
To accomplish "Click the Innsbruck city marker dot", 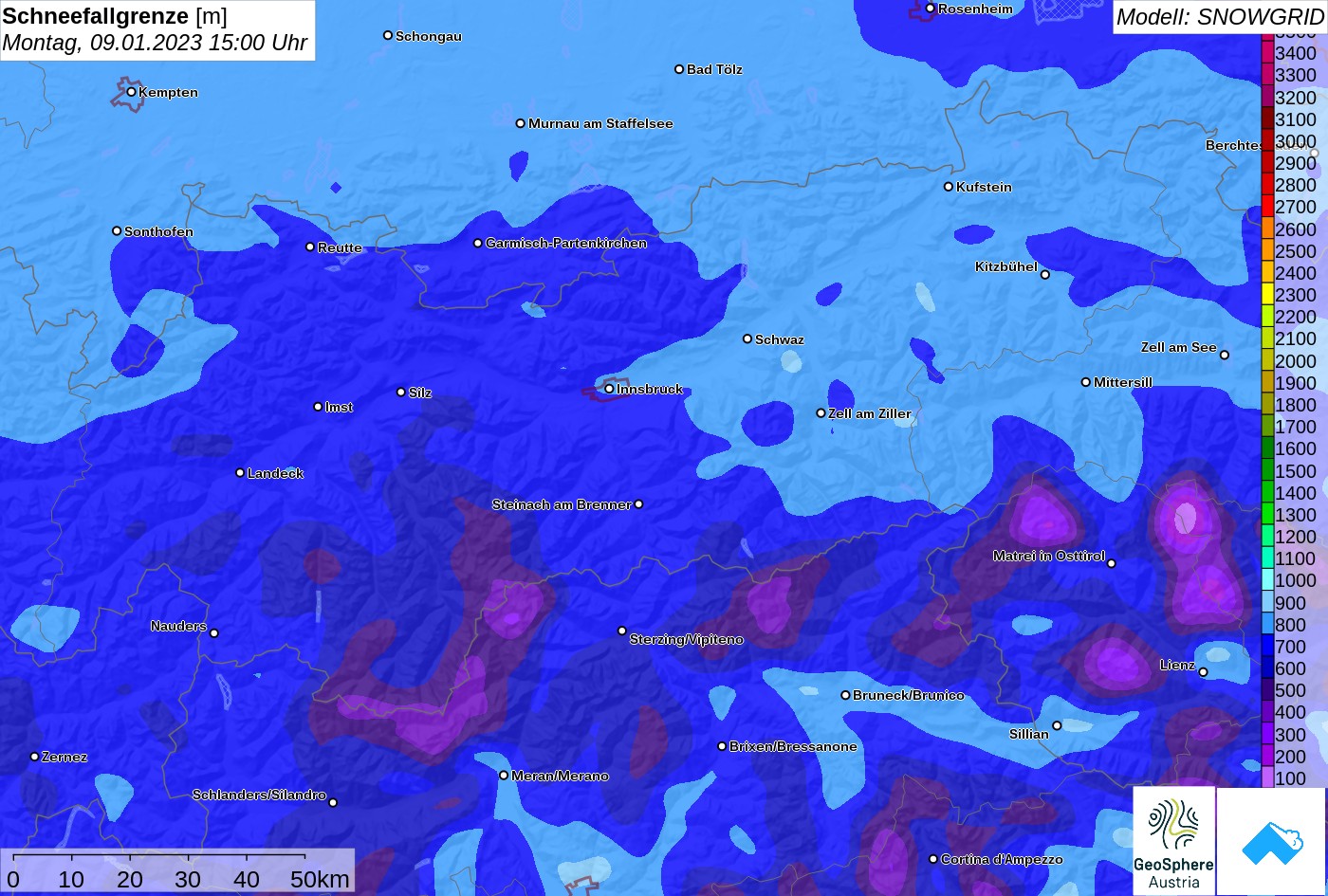I will tap(609, 389).
